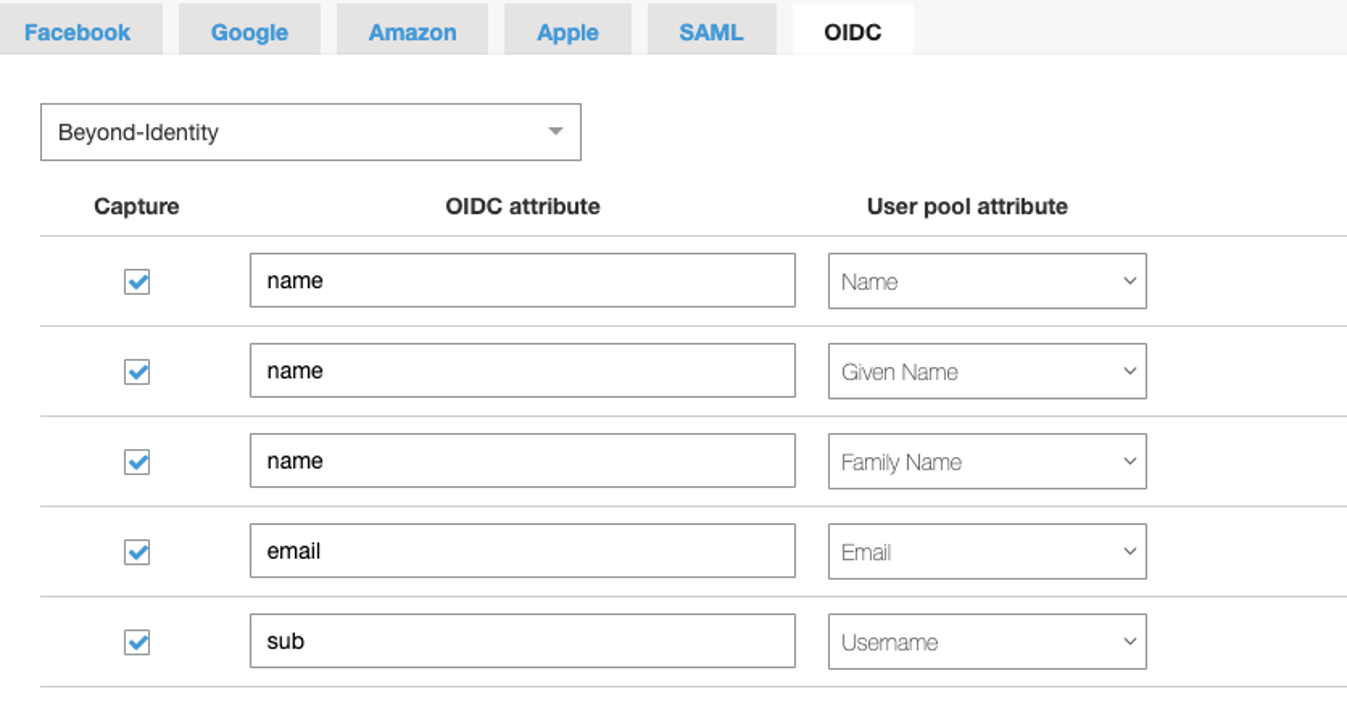Click the email OIDC attribute field
Screen dimensions: 1347x709
click(522, 551)
